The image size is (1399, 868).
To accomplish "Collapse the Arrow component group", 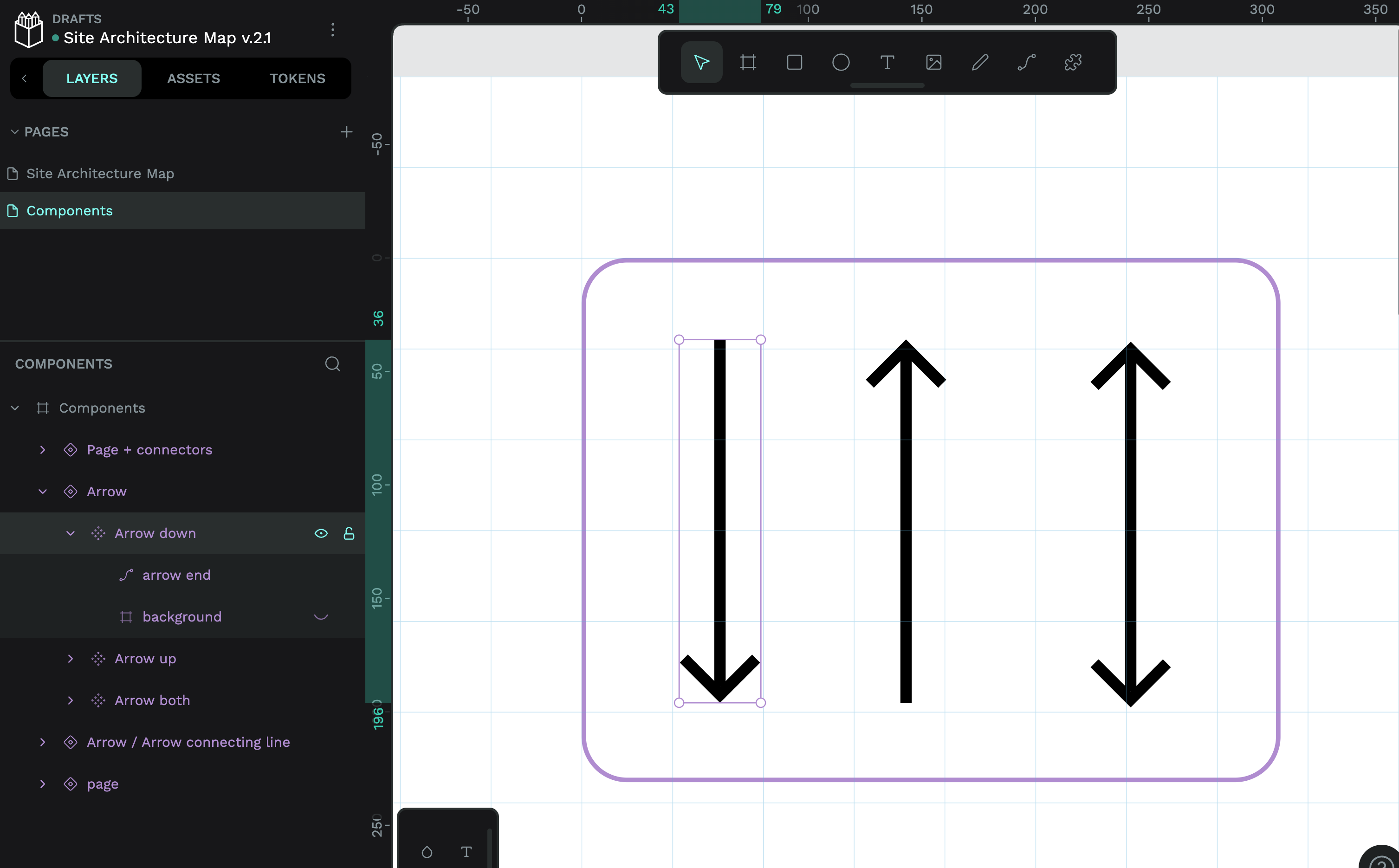I will [x=43, y=492].
